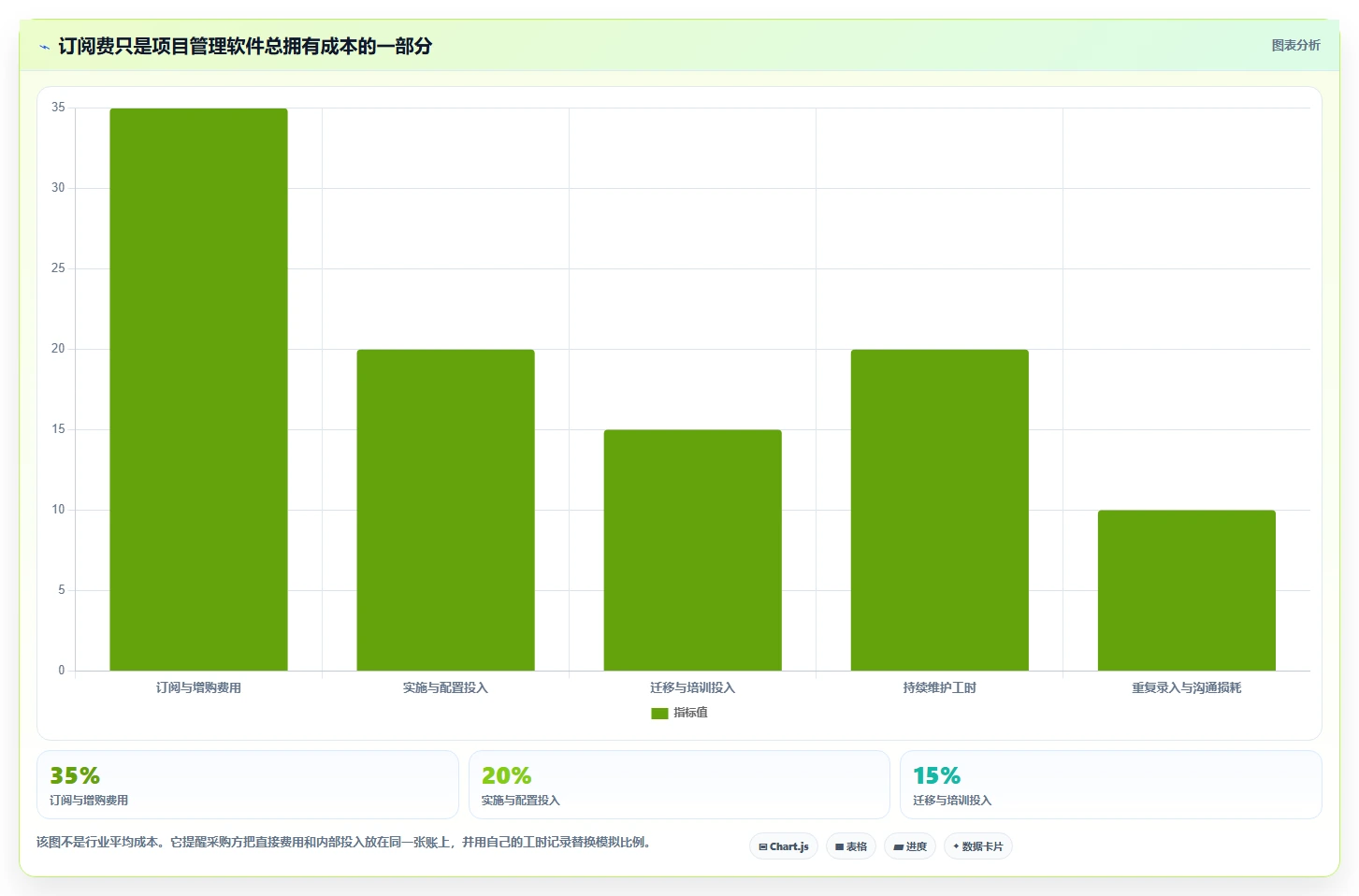The width and height of the screenshot is (1359, 896).
Task: Click the x-axis label 实施与配置投入
Action: tap(445, 687)
